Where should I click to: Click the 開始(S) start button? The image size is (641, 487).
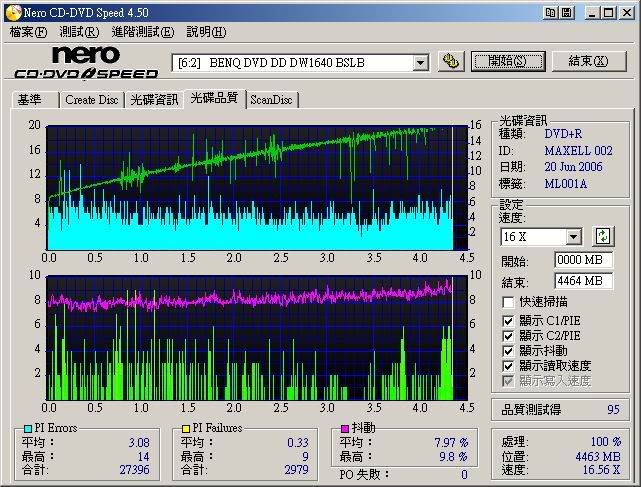coord(508,61)
